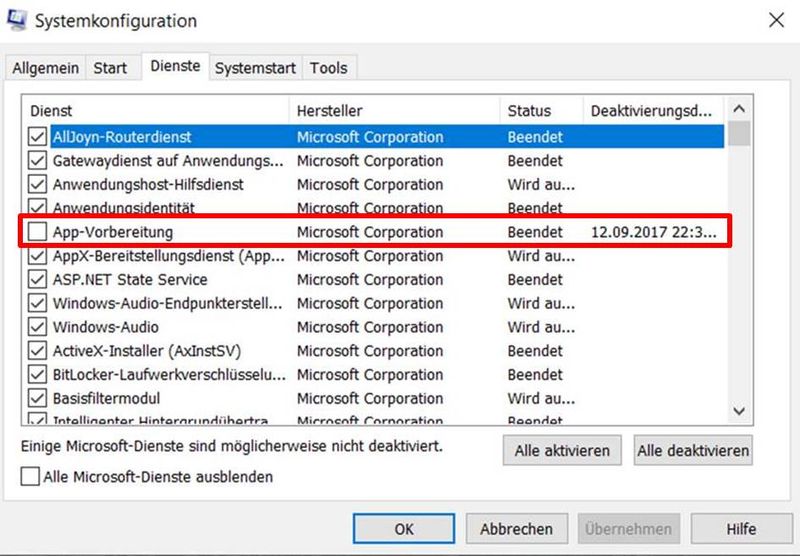Open the Tools tab
The height and width of the screenshot is (556, 800).
(x=329, y=68)
